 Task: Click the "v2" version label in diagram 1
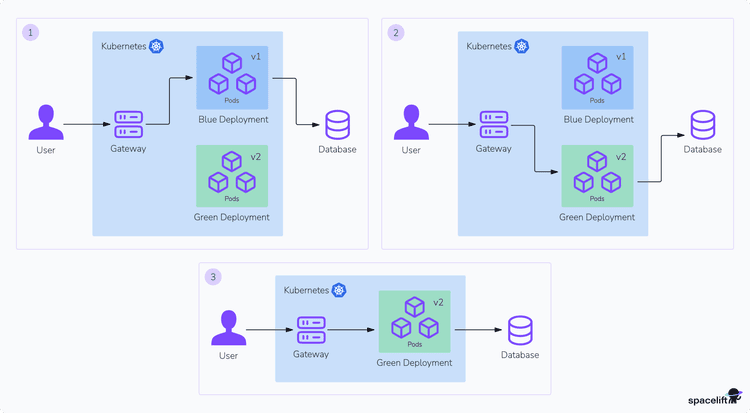click(256, 157)
